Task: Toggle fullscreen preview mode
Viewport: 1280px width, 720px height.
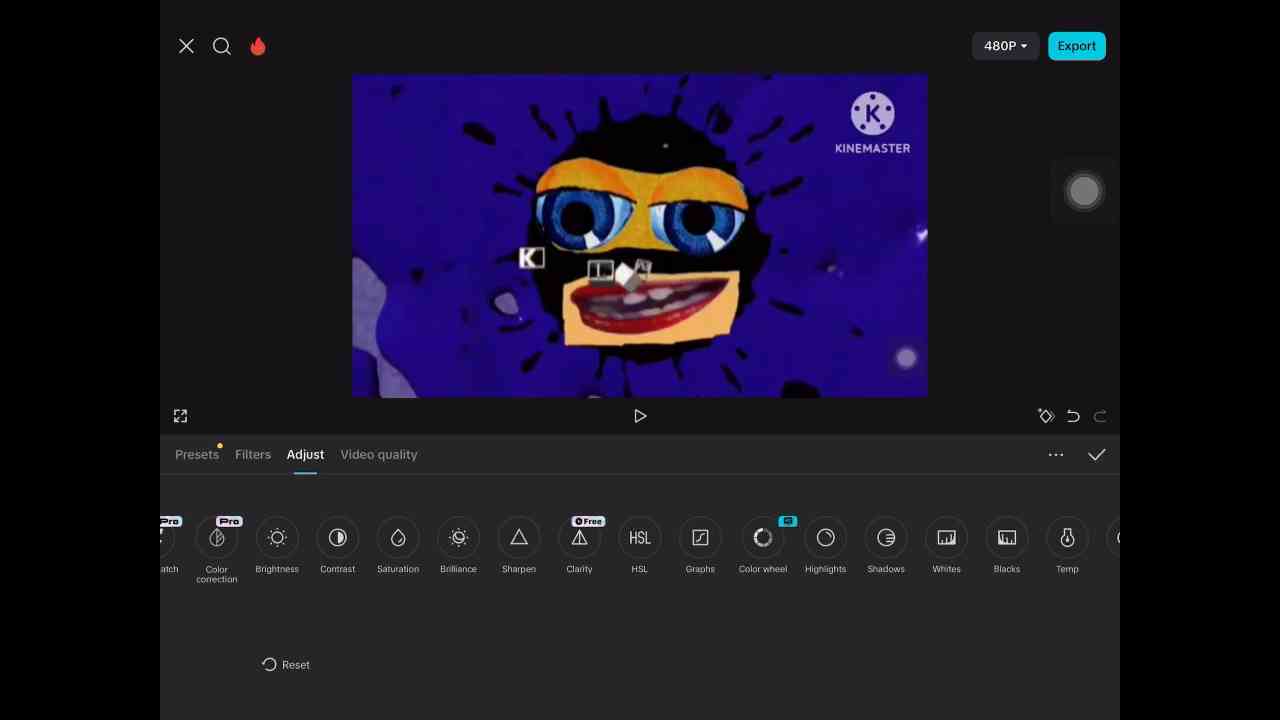Action: click(180, 416)
